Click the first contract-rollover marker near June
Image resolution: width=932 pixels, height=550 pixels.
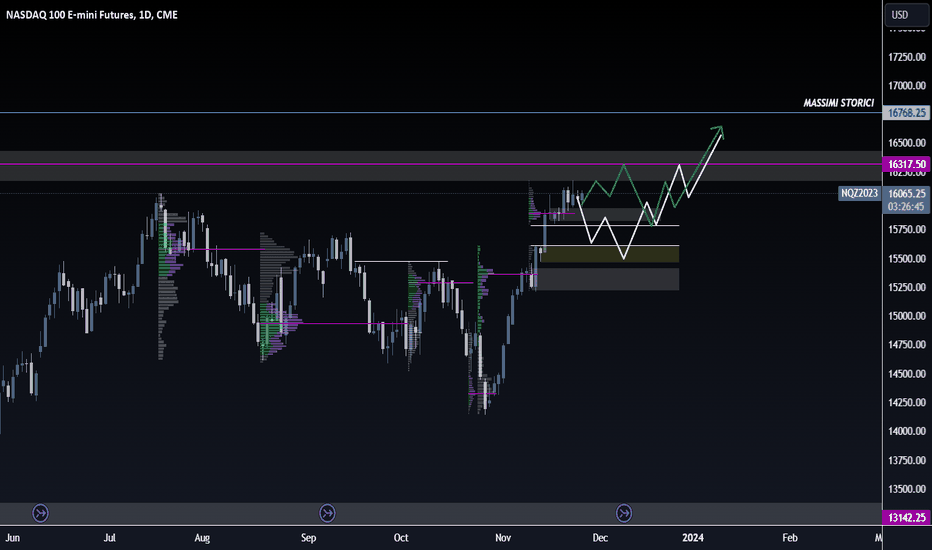pyautogui.click(x=40, y=513)
